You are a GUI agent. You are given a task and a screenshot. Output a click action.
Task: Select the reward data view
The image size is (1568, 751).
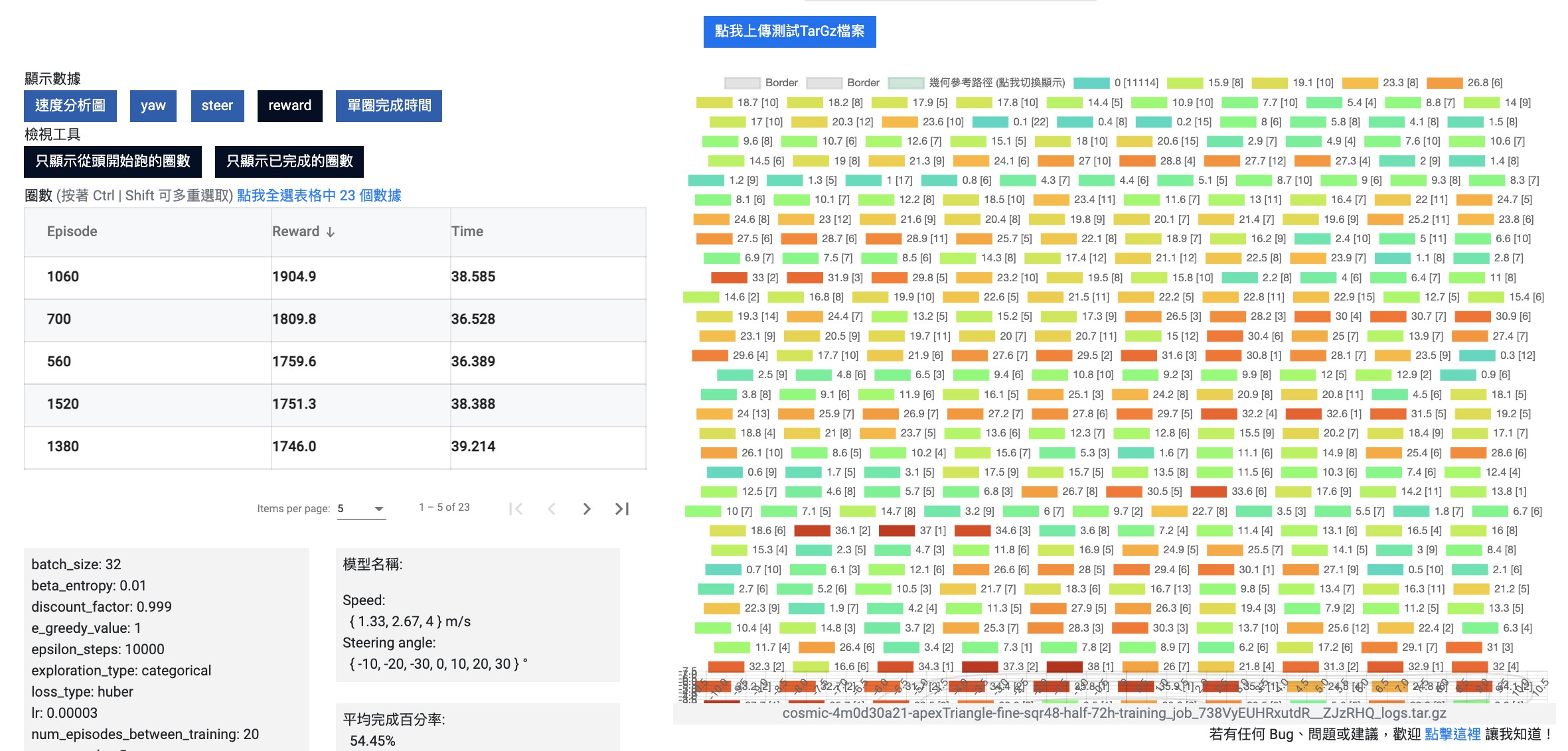(x=290, y=105)
